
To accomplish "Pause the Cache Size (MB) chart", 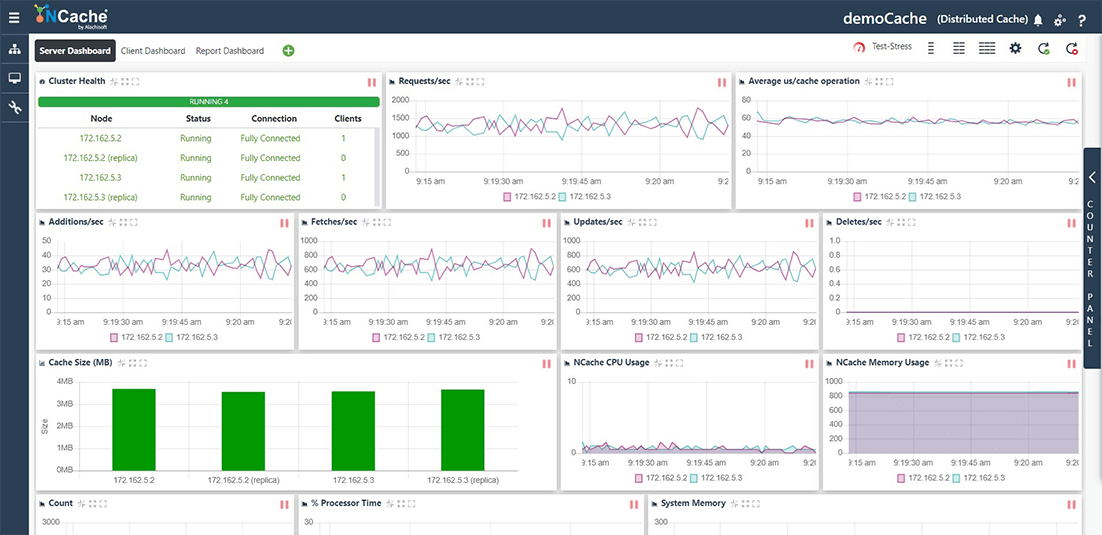I will click(547, 363).
